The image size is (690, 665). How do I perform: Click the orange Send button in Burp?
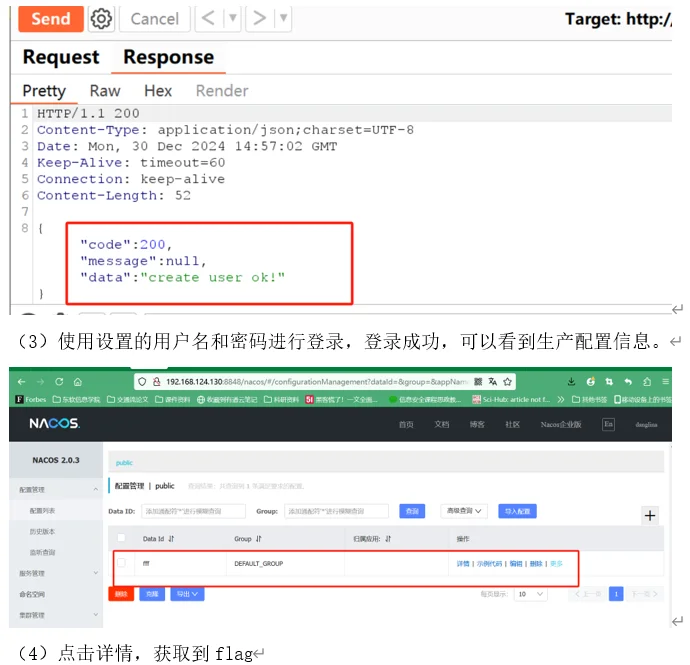51,19
